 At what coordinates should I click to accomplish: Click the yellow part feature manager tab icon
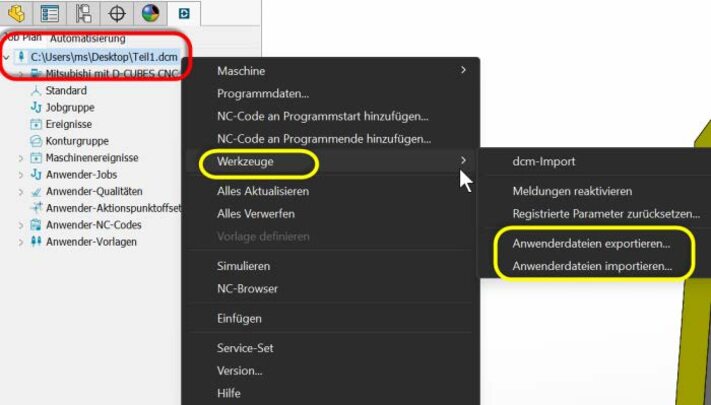[16, 13]
